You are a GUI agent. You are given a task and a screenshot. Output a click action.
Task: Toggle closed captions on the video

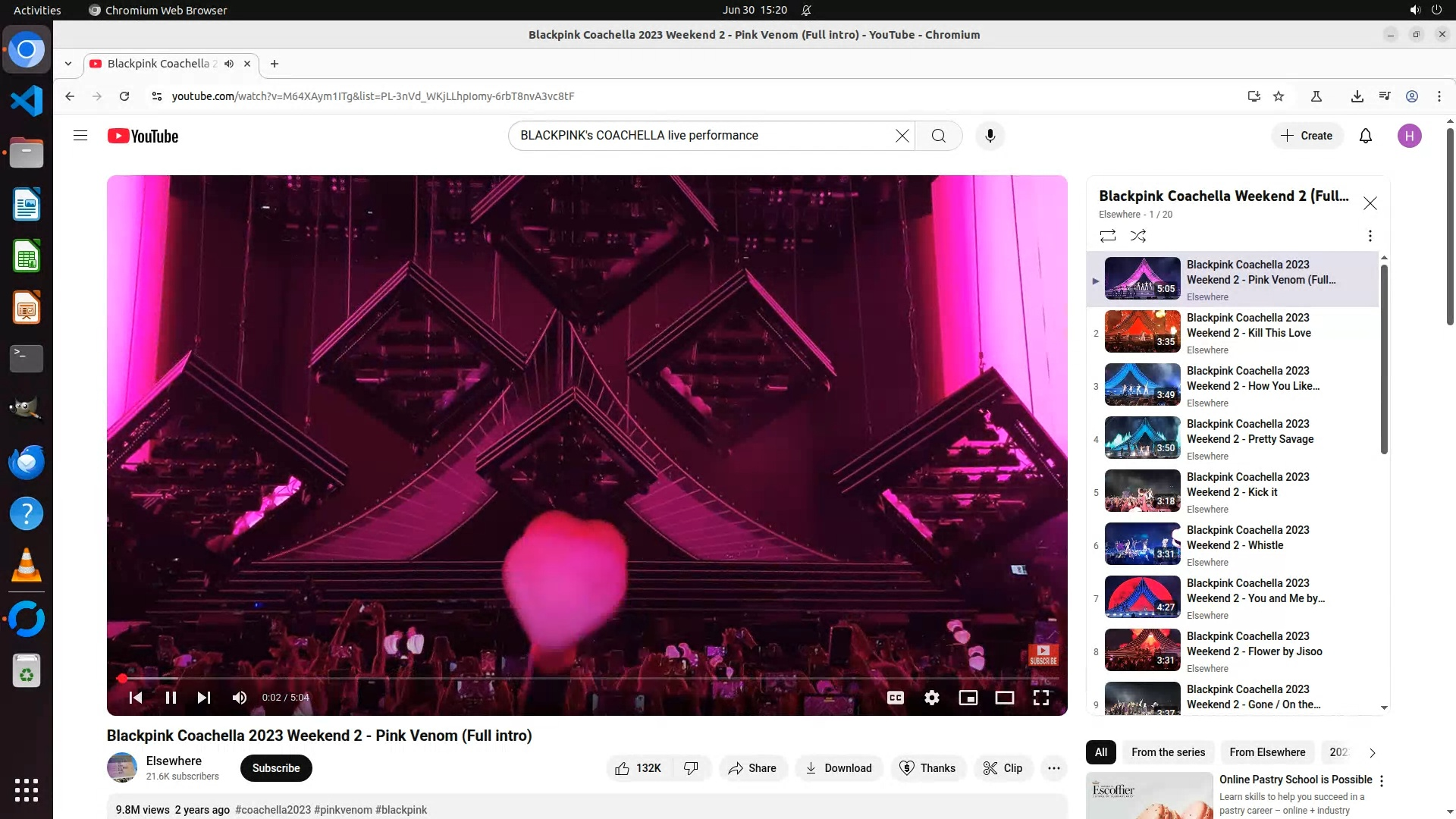coord(895,698)
